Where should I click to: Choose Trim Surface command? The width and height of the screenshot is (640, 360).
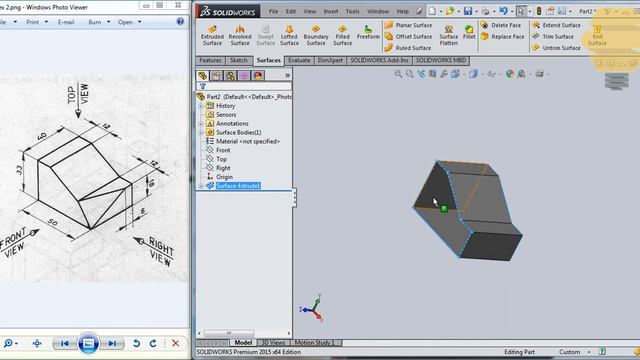[x=553, y=37]
